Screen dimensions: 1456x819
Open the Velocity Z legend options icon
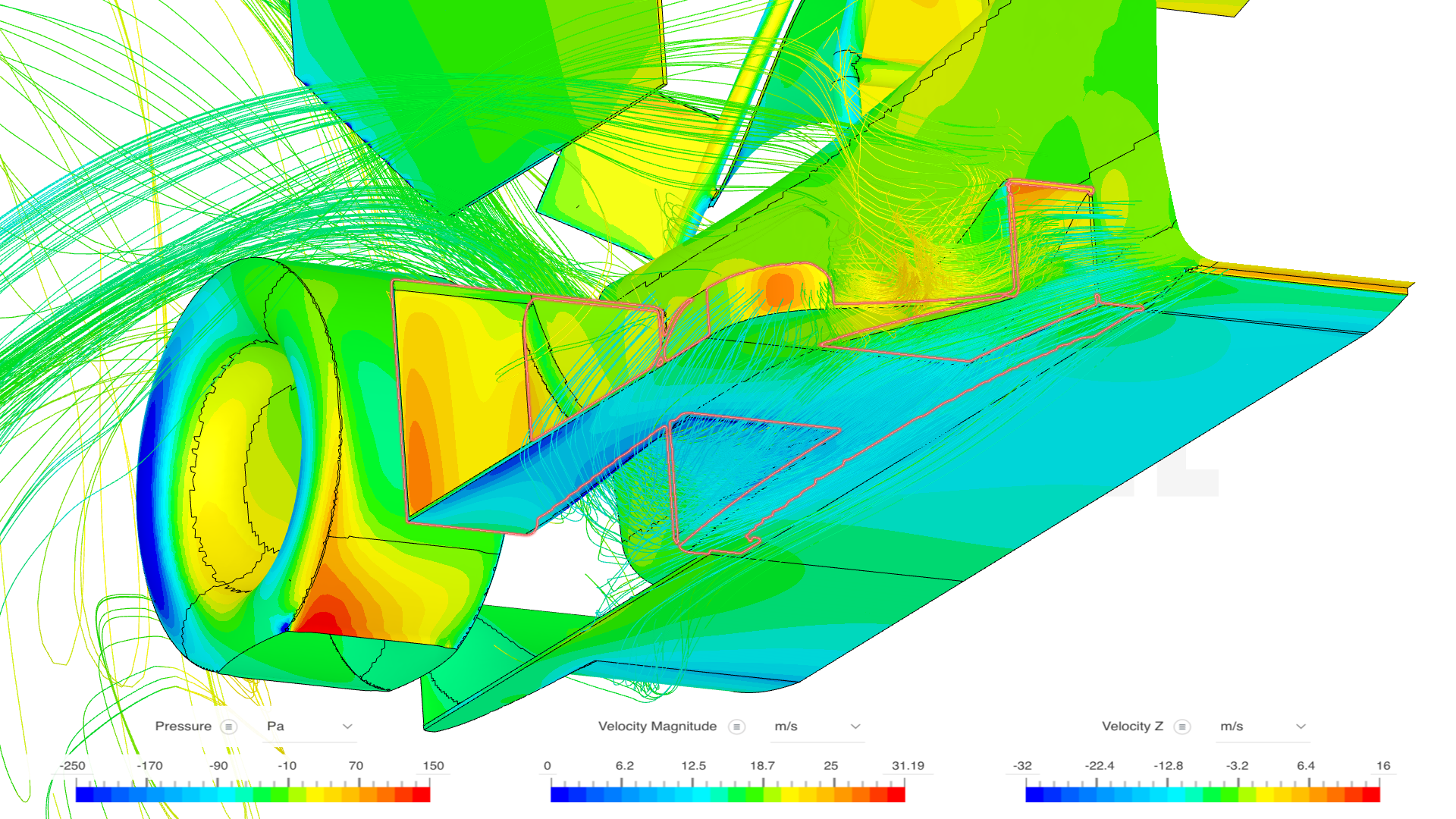click(x=1181, y=726)
